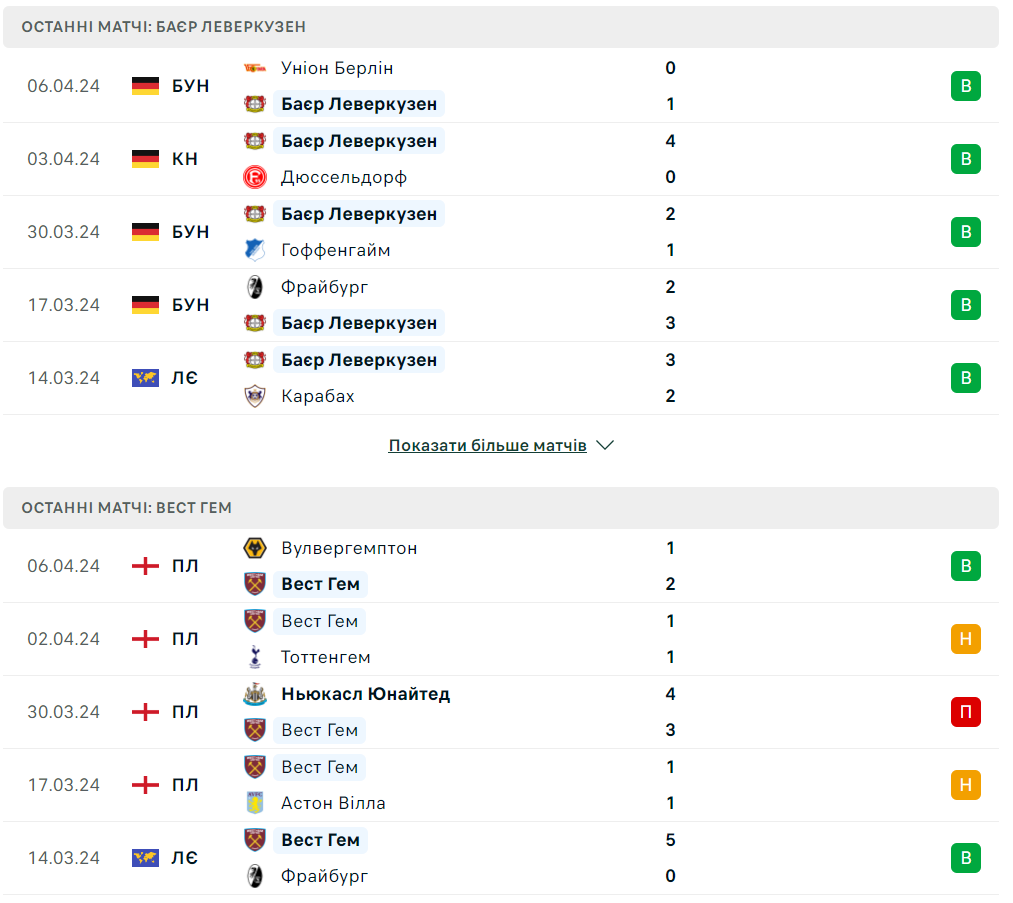
Task: Click the Показати більше матчів link
Action: click(x=487, y=446)
